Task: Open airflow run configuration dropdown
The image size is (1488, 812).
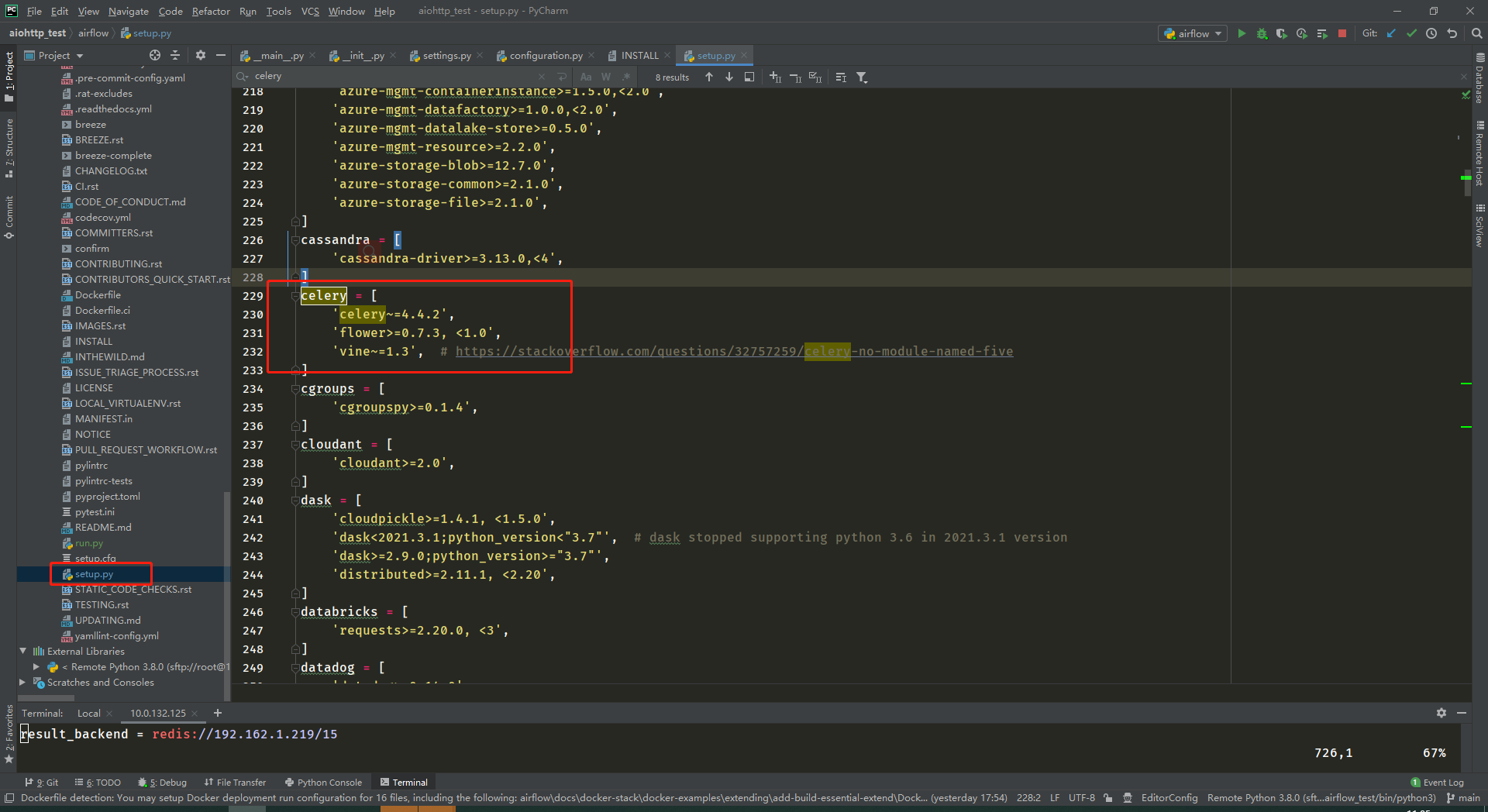Action: [1193, 33]
